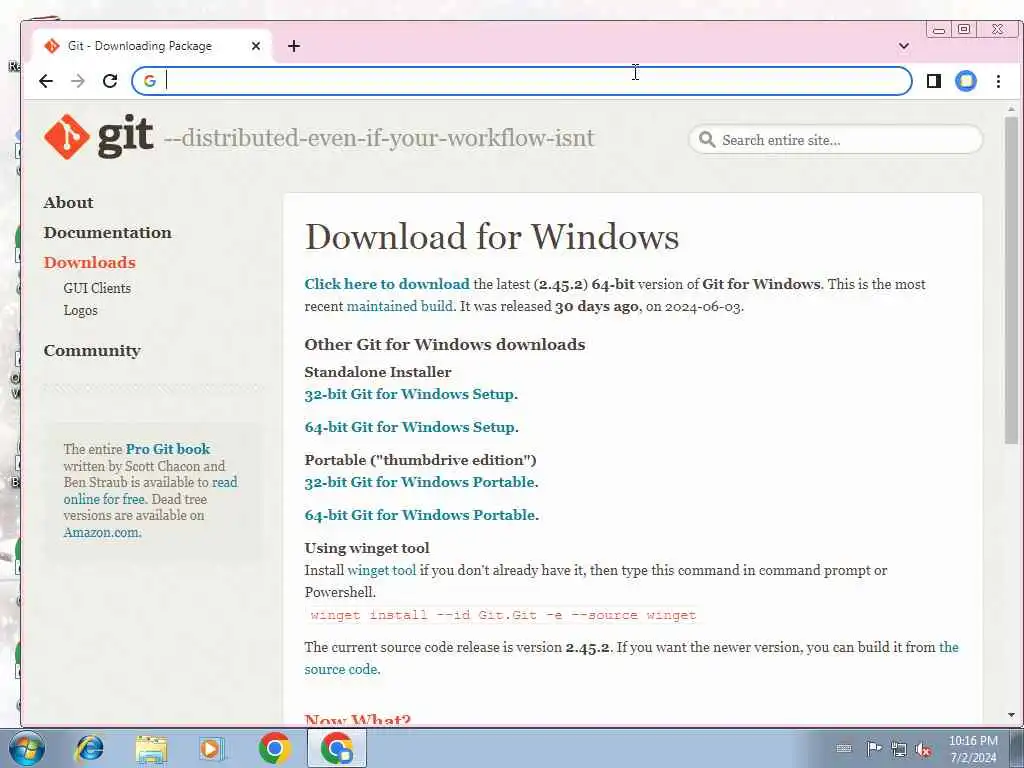Open GUI Clients sub-item
1024x768 pixels.
[x=97, y=288]
